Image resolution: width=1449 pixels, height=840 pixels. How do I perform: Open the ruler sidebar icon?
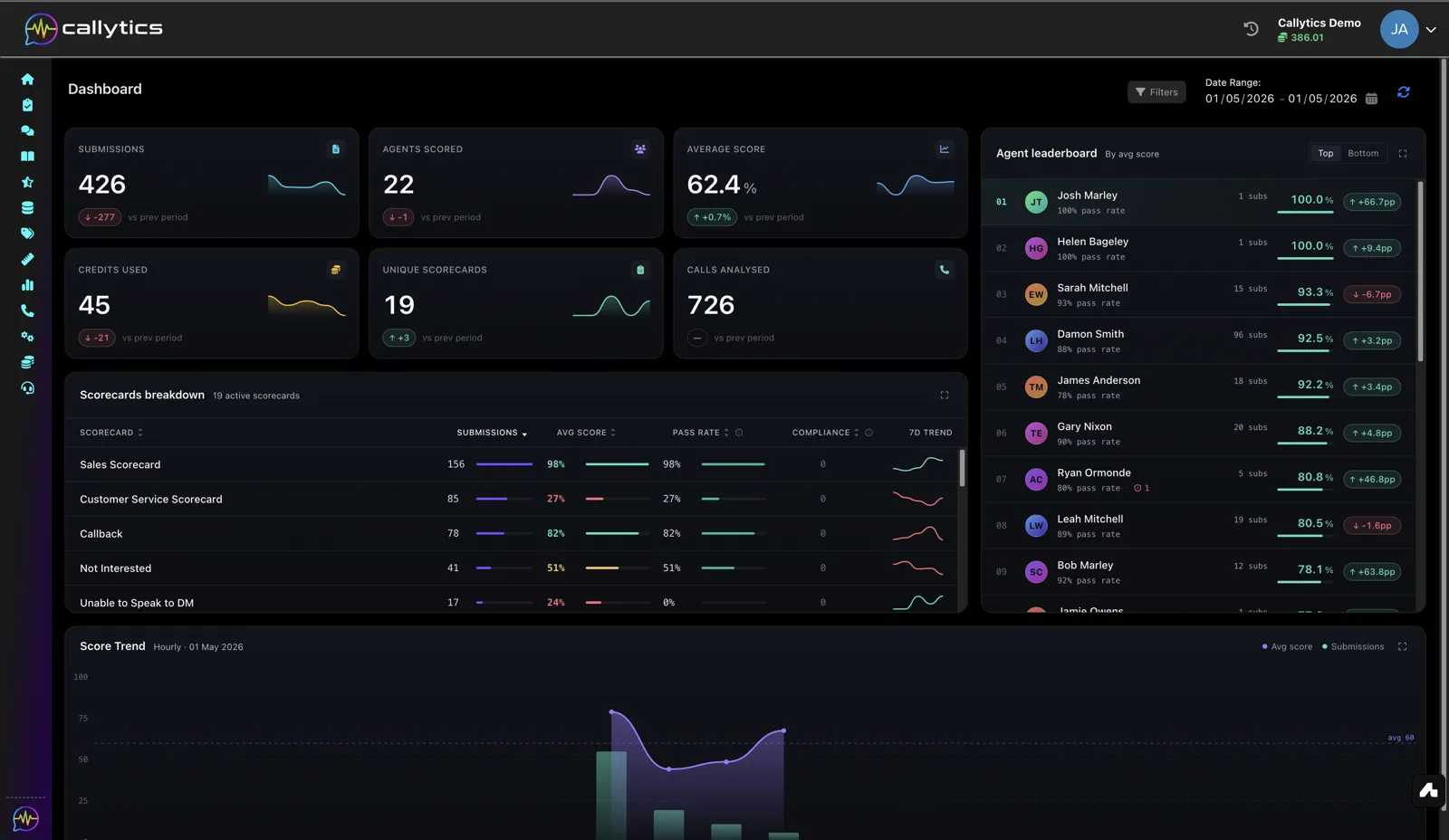tap(27, 259)
